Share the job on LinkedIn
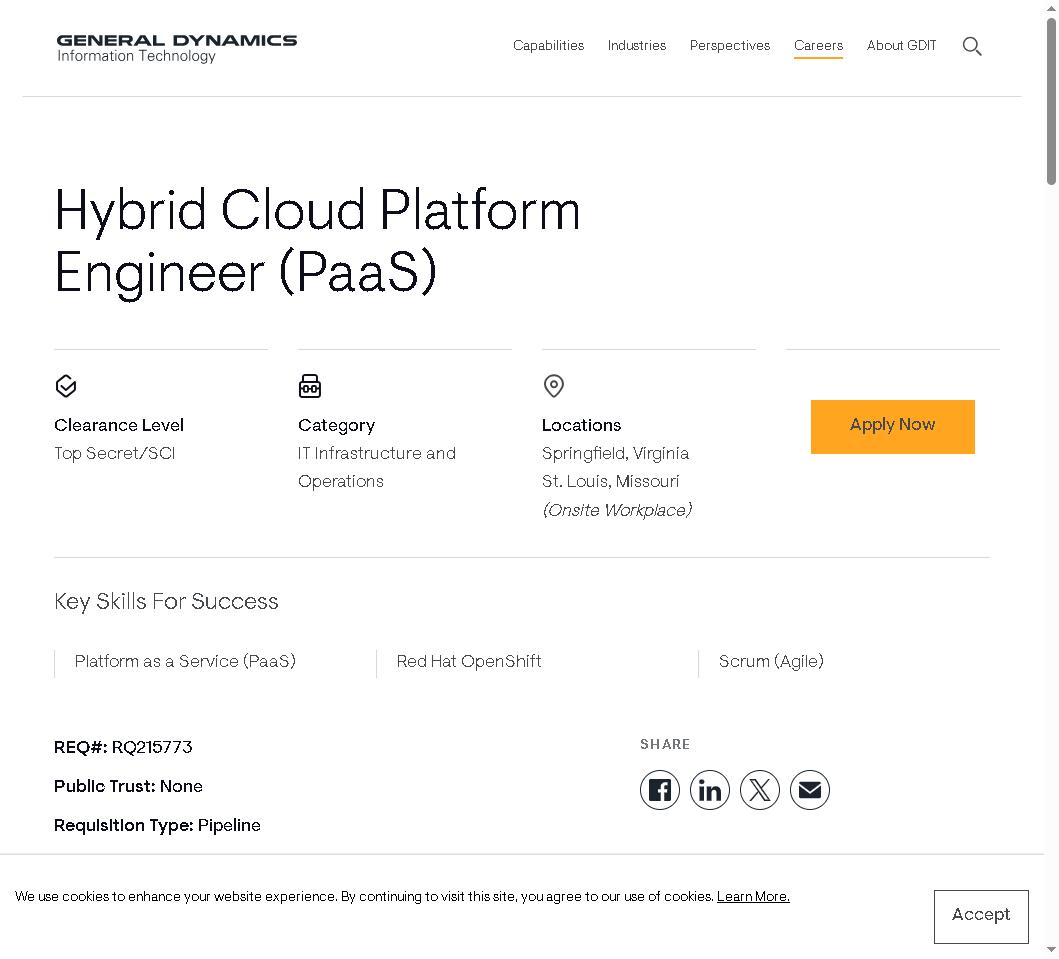Screen dimensions: 1059x959 click(x=710, y=789)
